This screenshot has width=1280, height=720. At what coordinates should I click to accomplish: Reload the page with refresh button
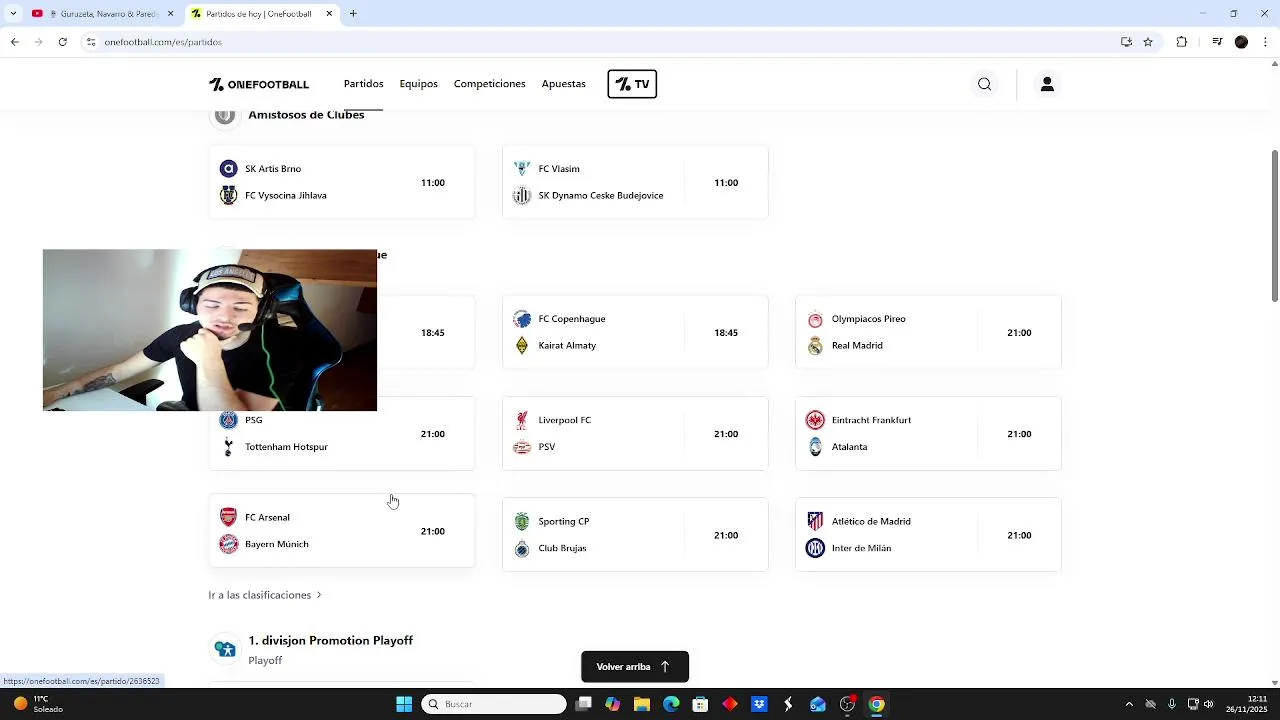63,42
